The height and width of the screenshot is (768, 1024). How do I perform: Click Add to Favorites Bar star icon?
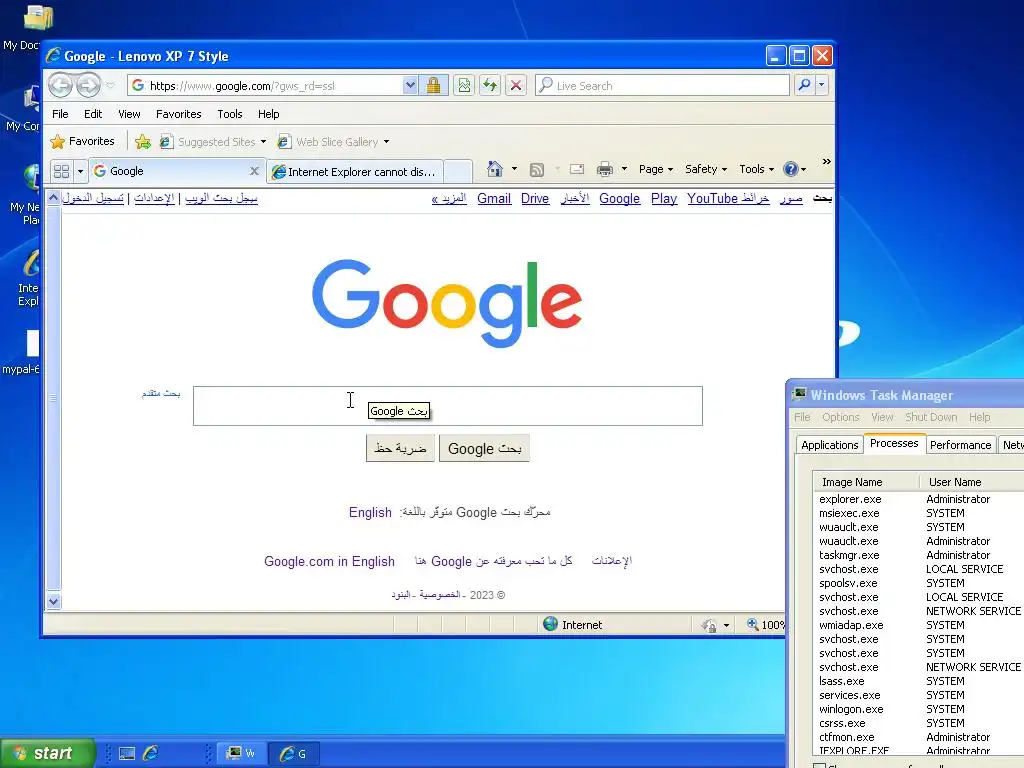(x=142, y=141)
